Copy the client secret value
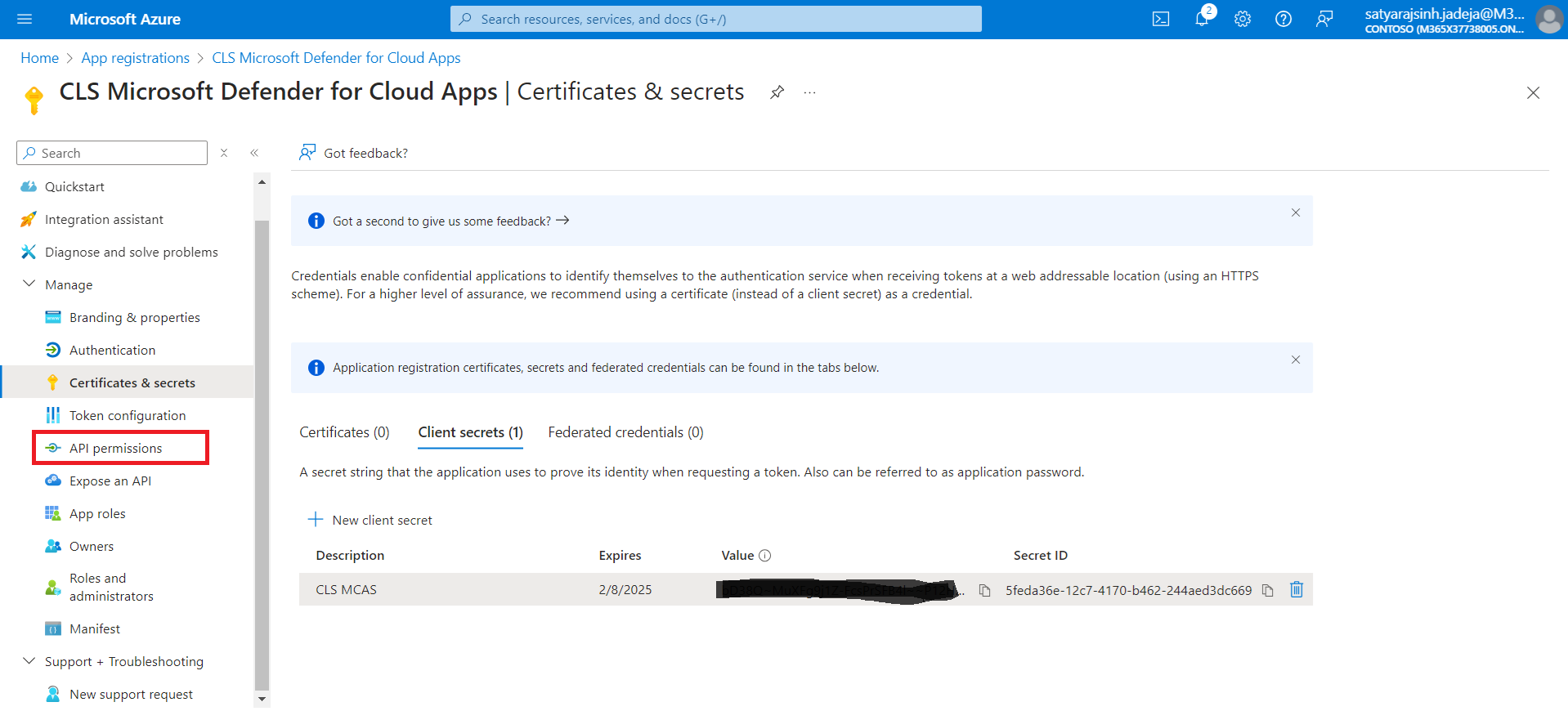Viewport: 1568px width, 711px height. point(985,590)
